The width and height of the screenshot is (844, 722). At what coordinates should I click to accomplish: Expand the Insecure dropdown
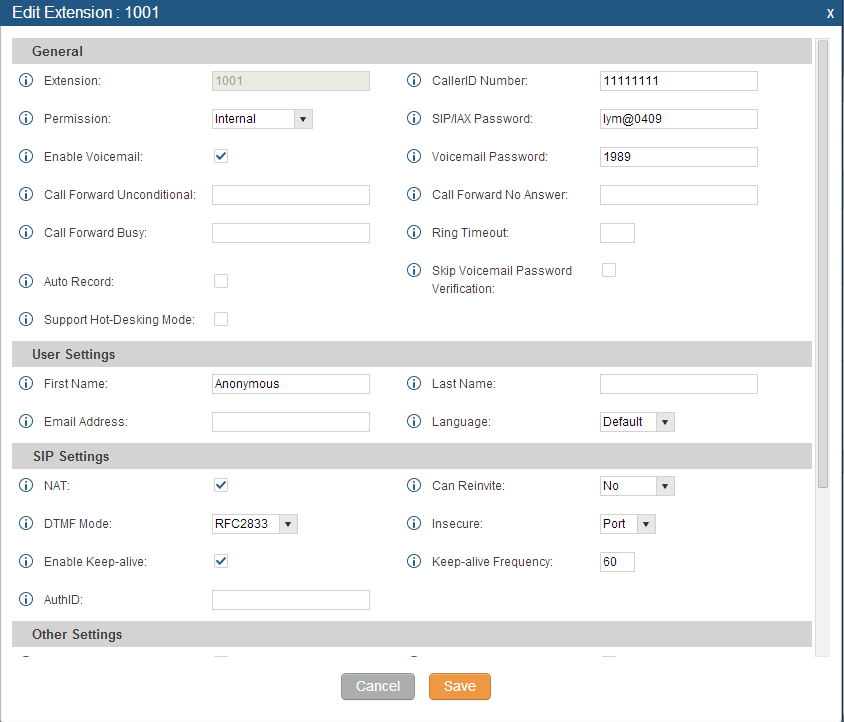[x=628, y=524]
